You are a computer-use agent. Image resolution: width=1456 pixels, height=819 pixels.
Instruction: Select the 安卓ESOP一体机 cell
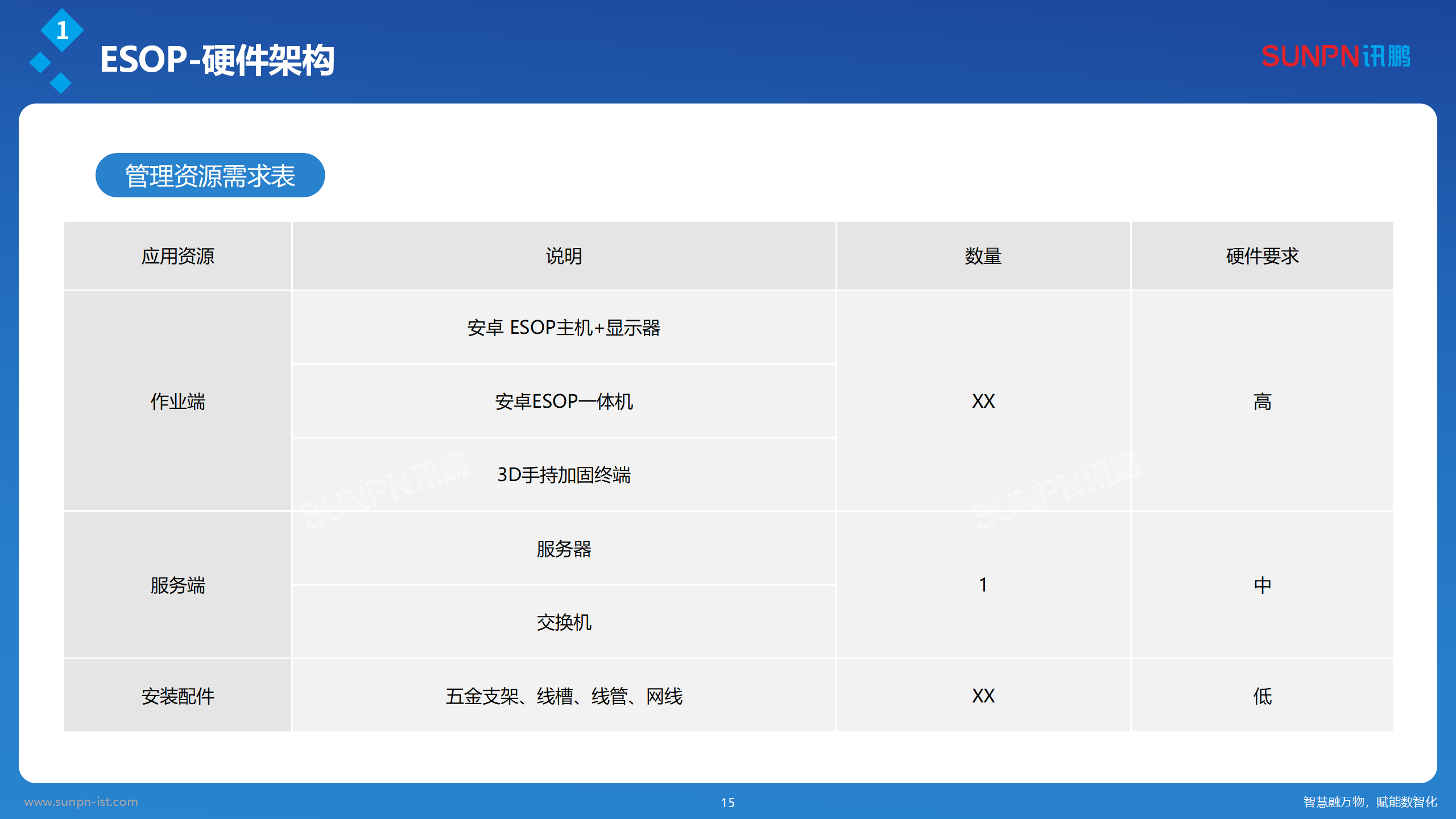pos(564,402)
